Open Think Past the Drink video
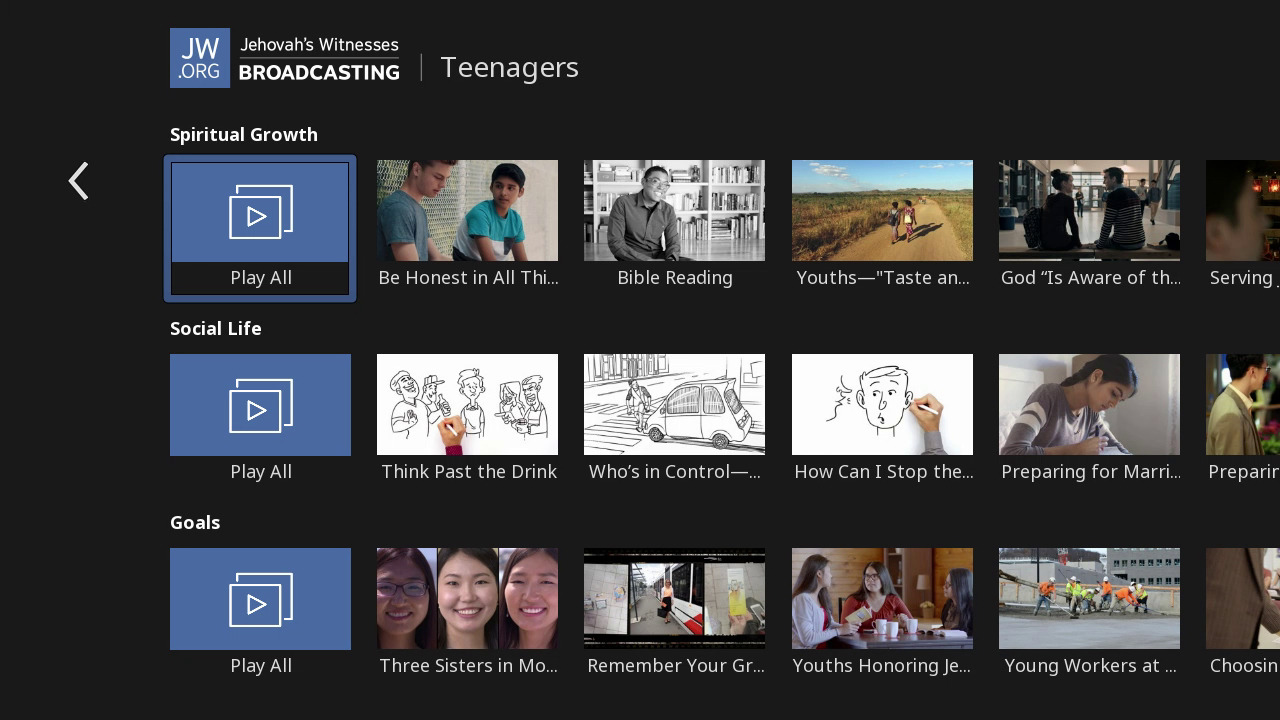 (467, 405)
